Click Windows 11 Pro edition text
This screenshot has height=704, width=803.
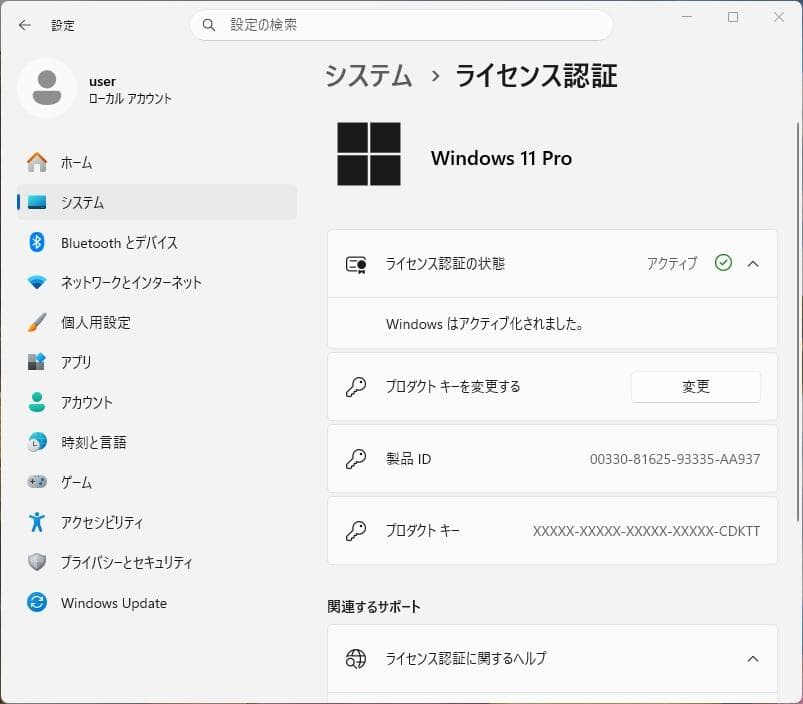pos(501,158)
